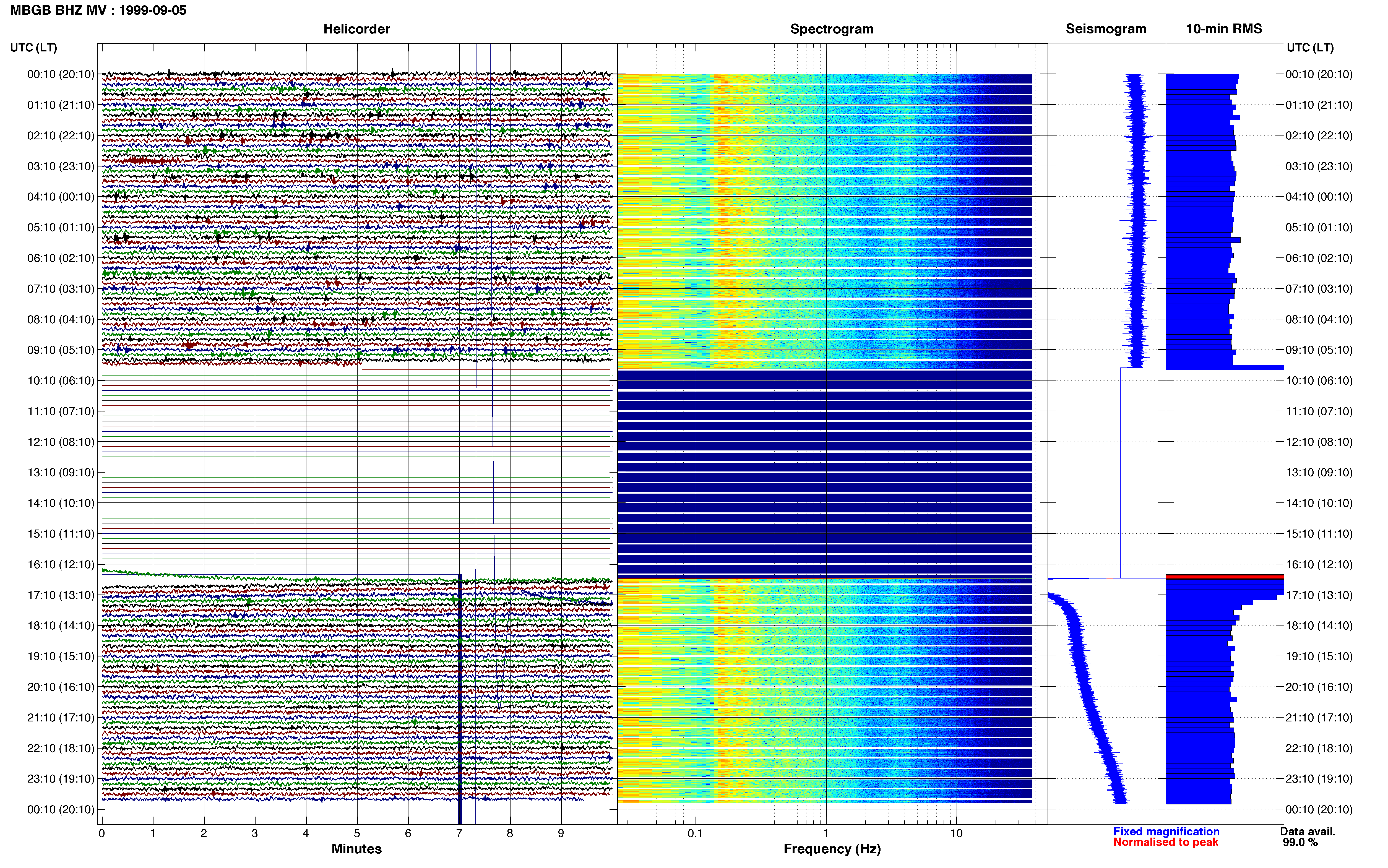This screenshot has width=1388, height=868.
Task: Select the Seismogram panel heading
Action: click(x=1106, y=29)
